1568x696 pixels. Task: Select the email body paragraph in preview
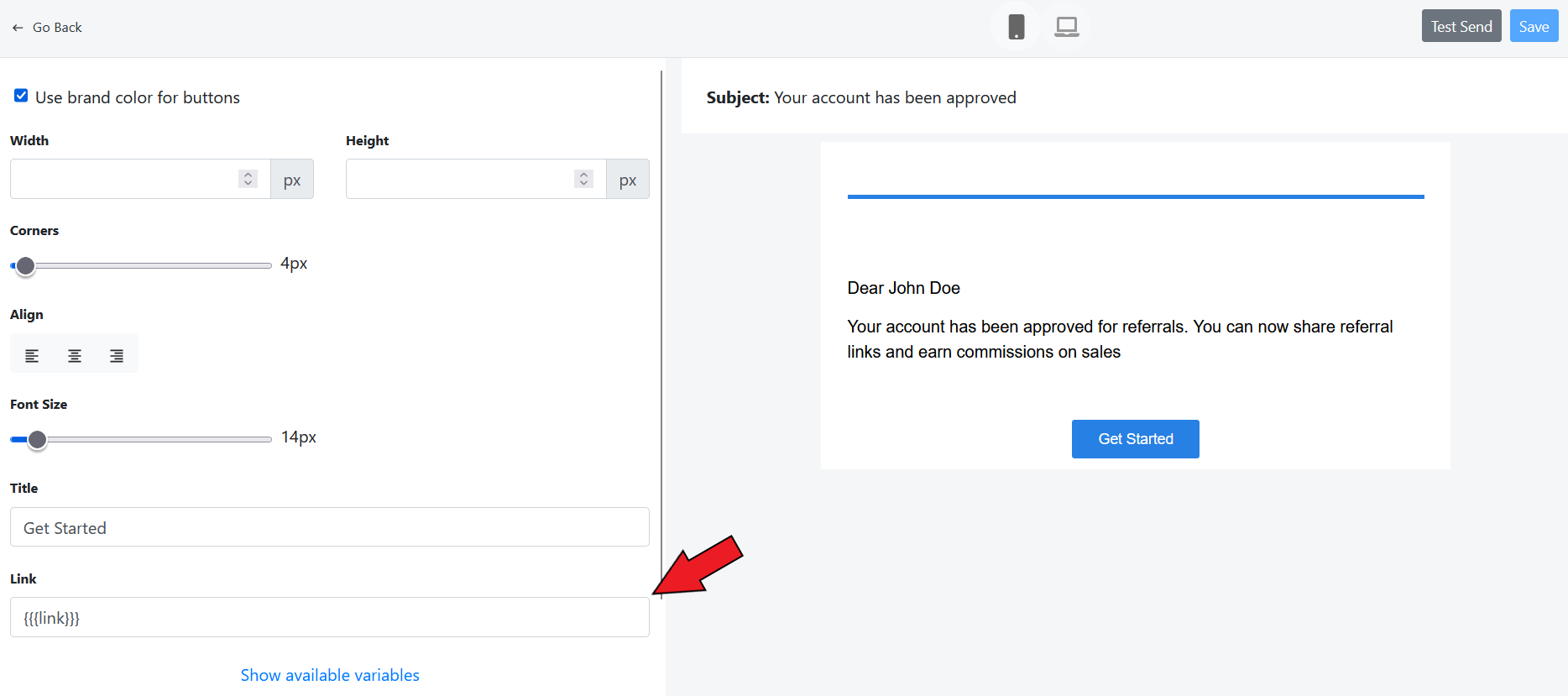1119,339
